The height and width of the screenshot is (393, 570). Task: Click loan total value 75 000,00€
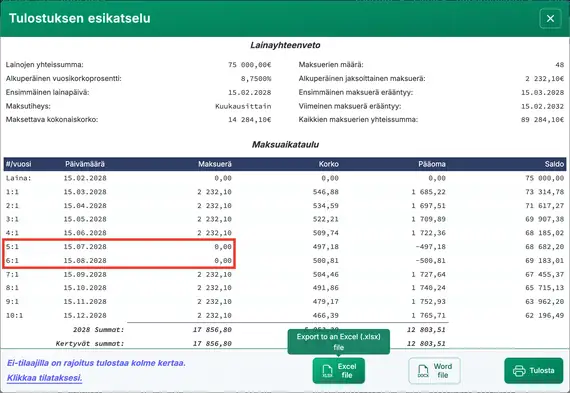(249, 65)
